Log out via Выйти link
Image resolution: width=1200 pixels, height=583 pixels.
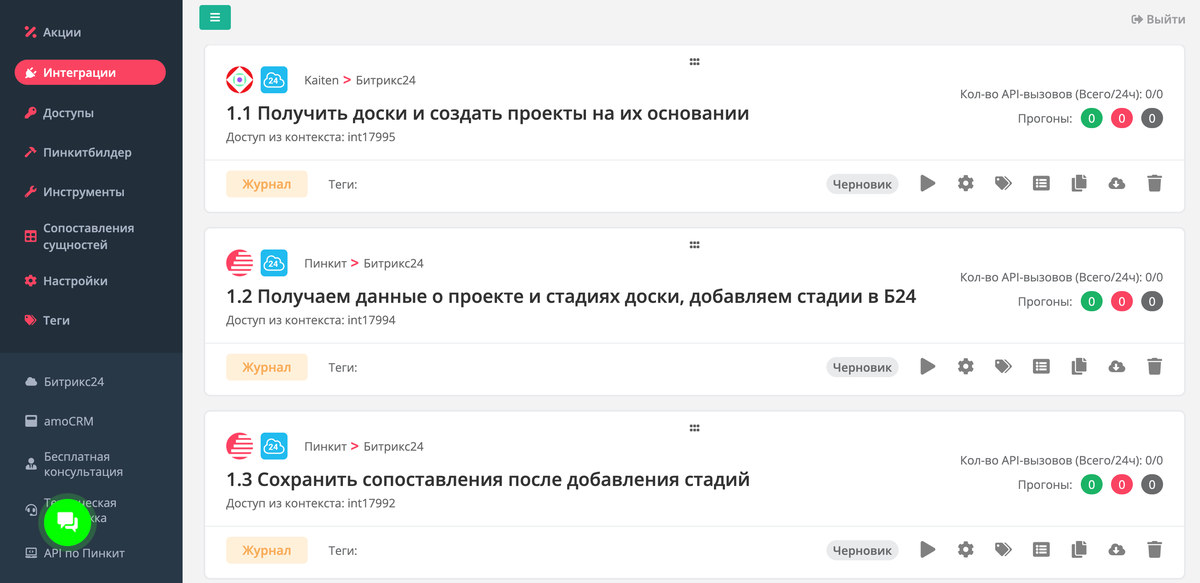[x=1158, y=19]
